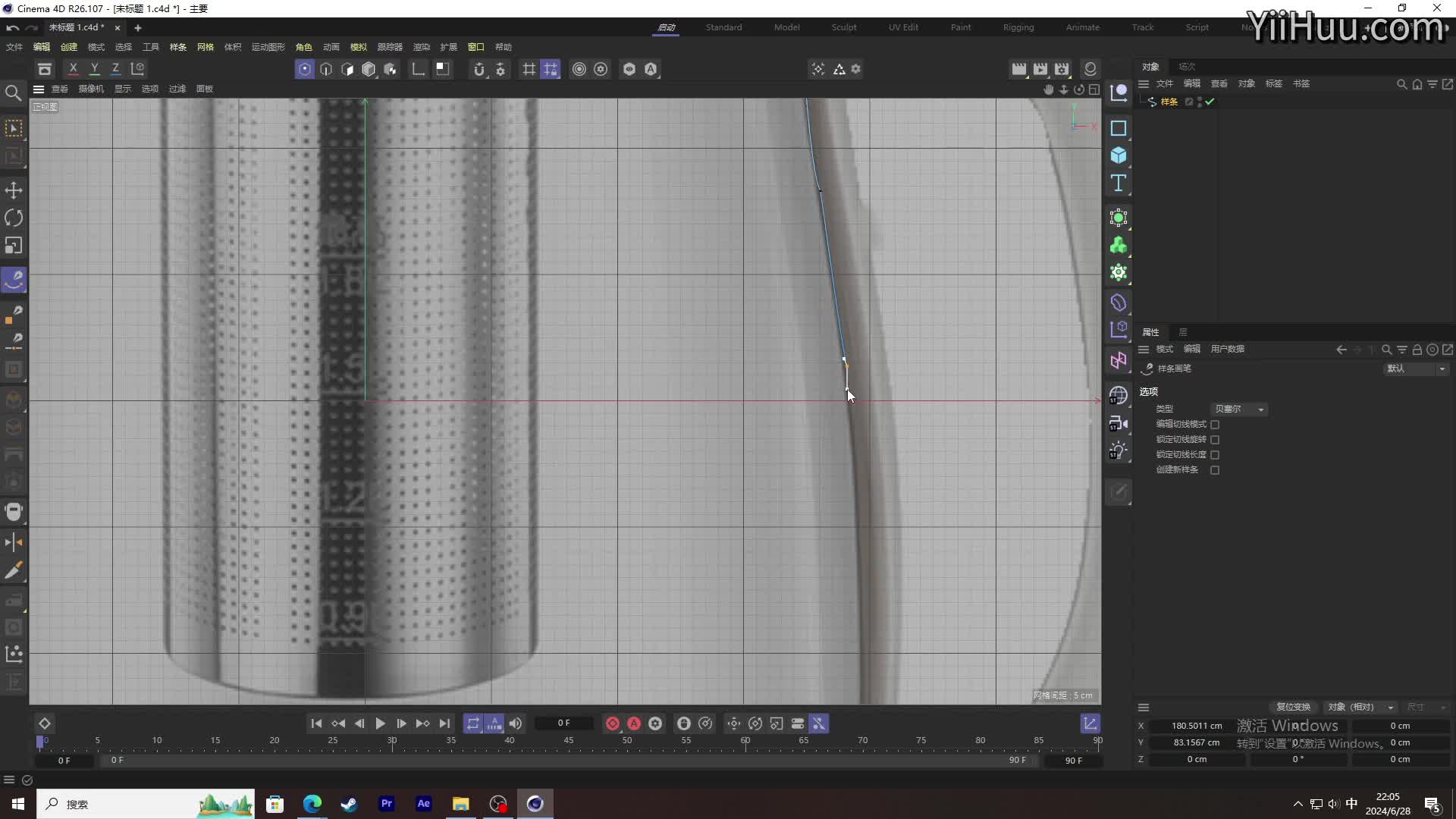Toggle the coordinate system icon
Viewport: 1456px width, 819px height.
pos(137,69)
